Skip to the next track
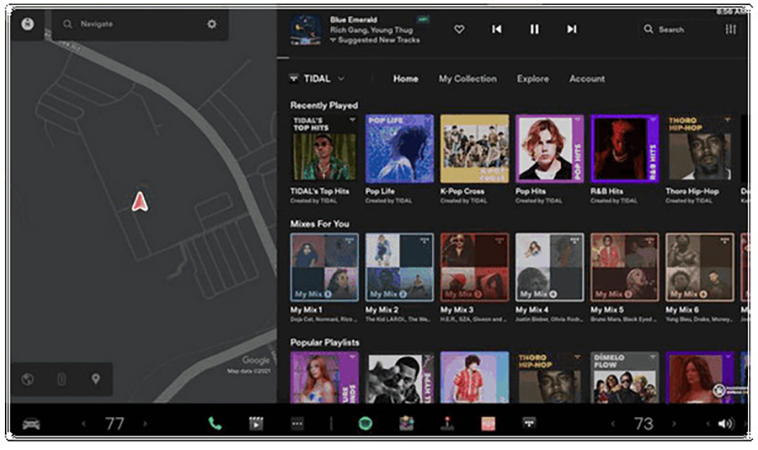The image size is (758, 450). tap(571, 29)
